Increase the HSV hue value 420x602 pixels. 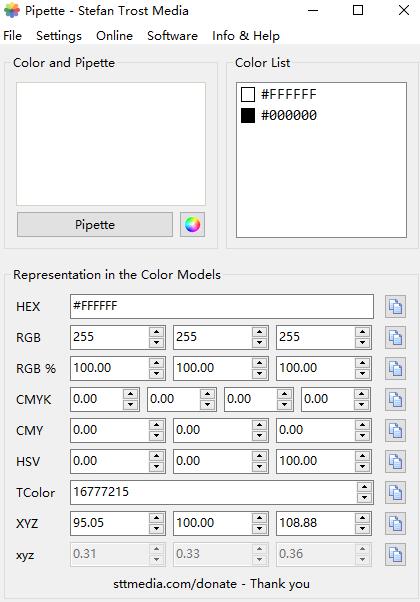[x=157, y=456]
